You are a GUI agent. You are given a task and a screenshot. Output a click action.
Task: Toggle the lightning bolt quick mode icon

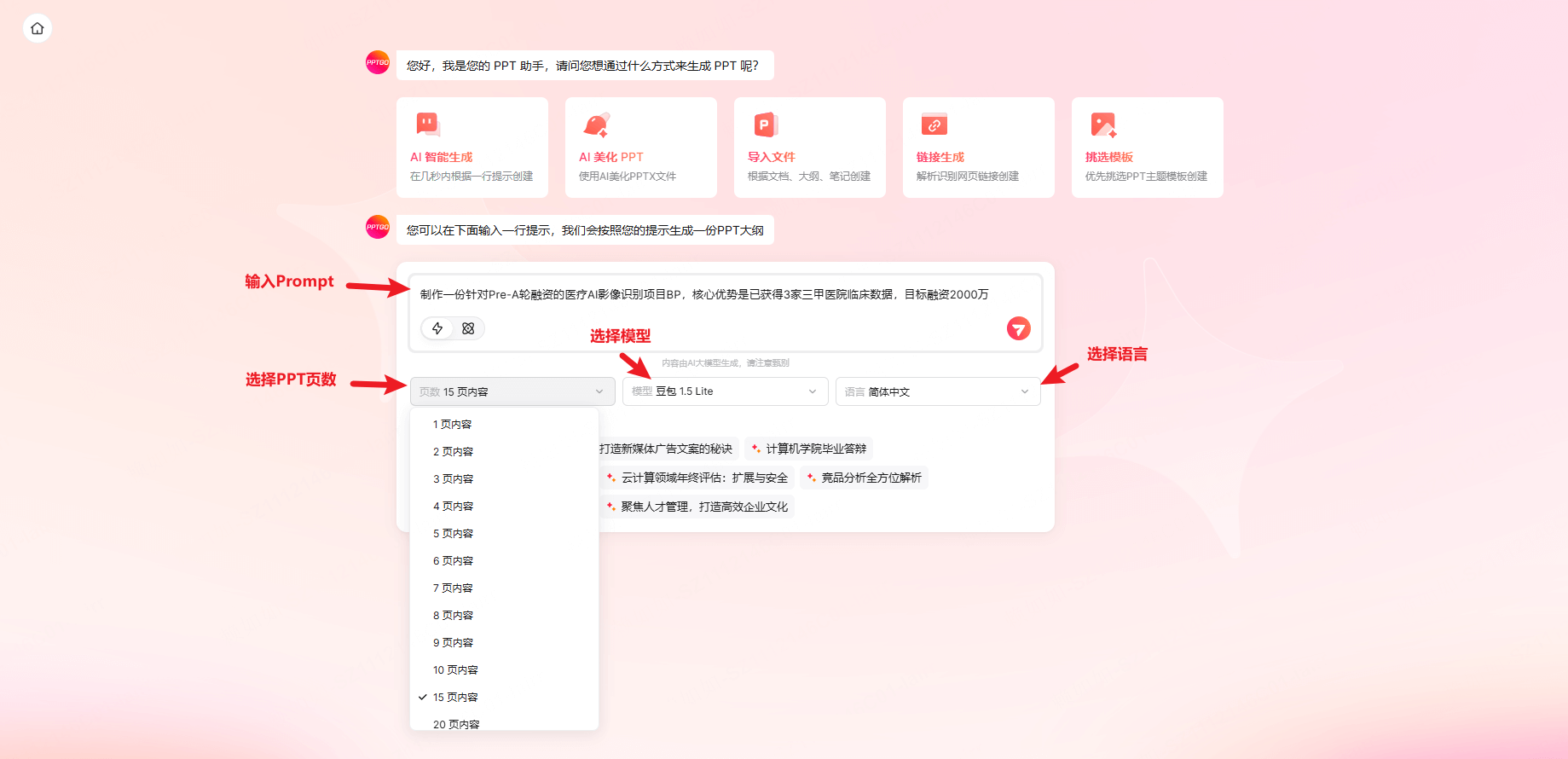(x=437, y=328)
